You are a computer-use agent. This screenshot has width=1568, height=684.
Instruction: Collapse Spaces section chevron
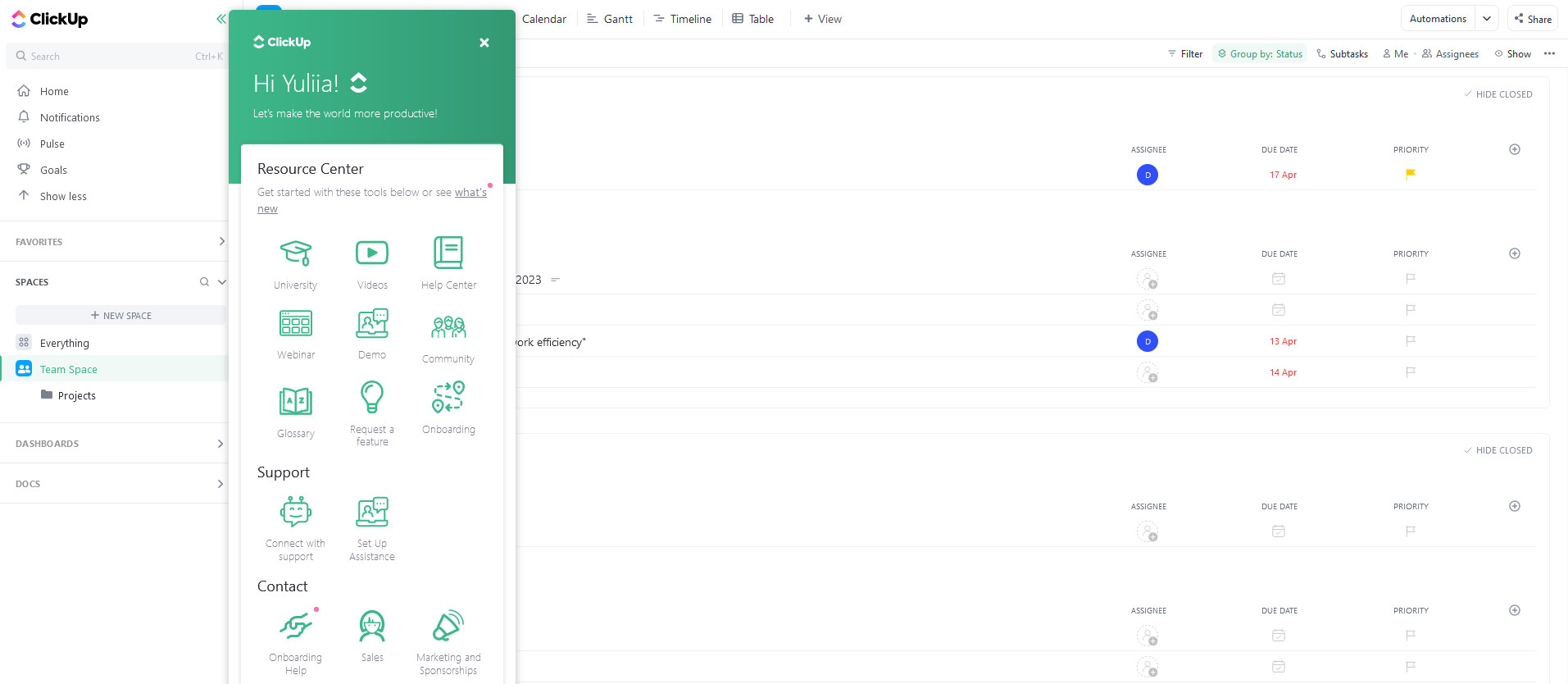[x=221, y=282]
